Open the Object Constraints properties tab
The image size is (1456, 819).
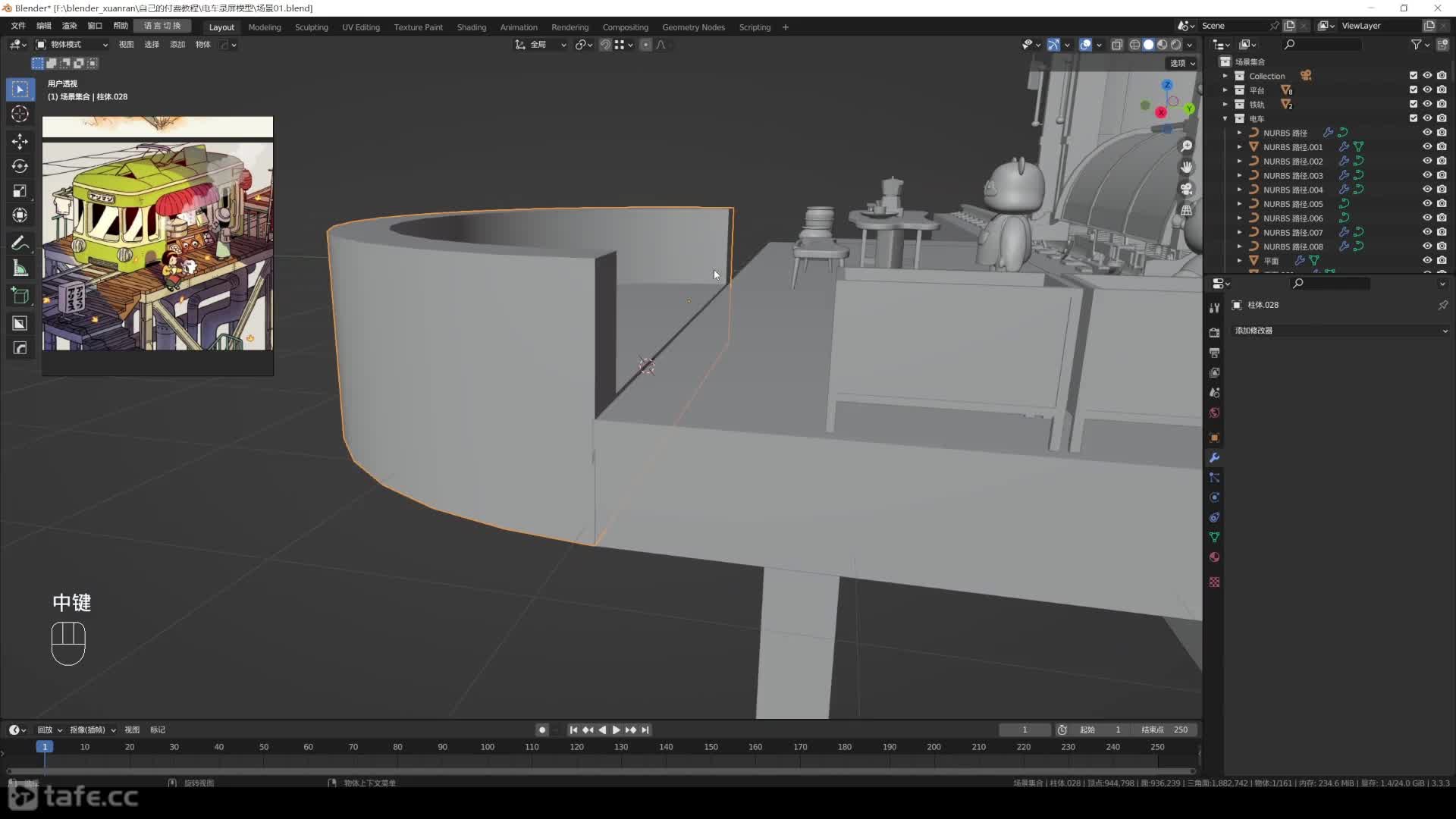tap(1214, 517)
